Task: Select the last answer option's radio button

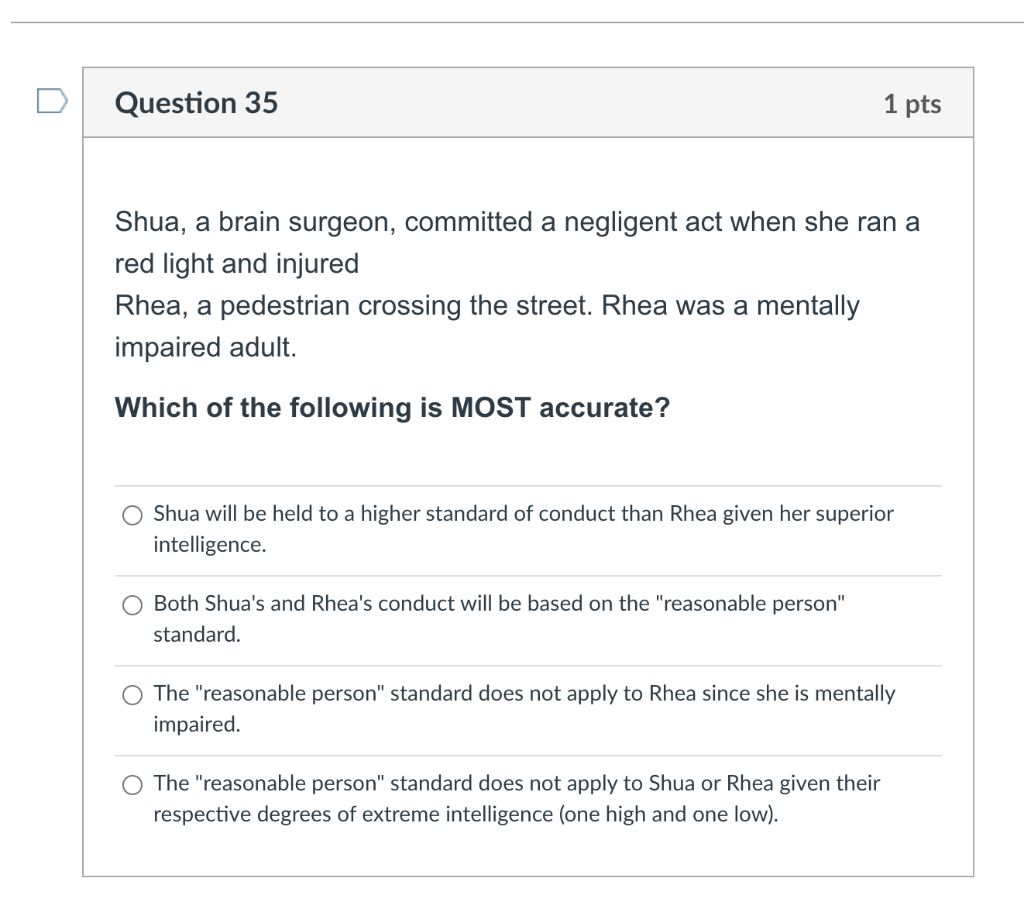Action: coord(131,785)
